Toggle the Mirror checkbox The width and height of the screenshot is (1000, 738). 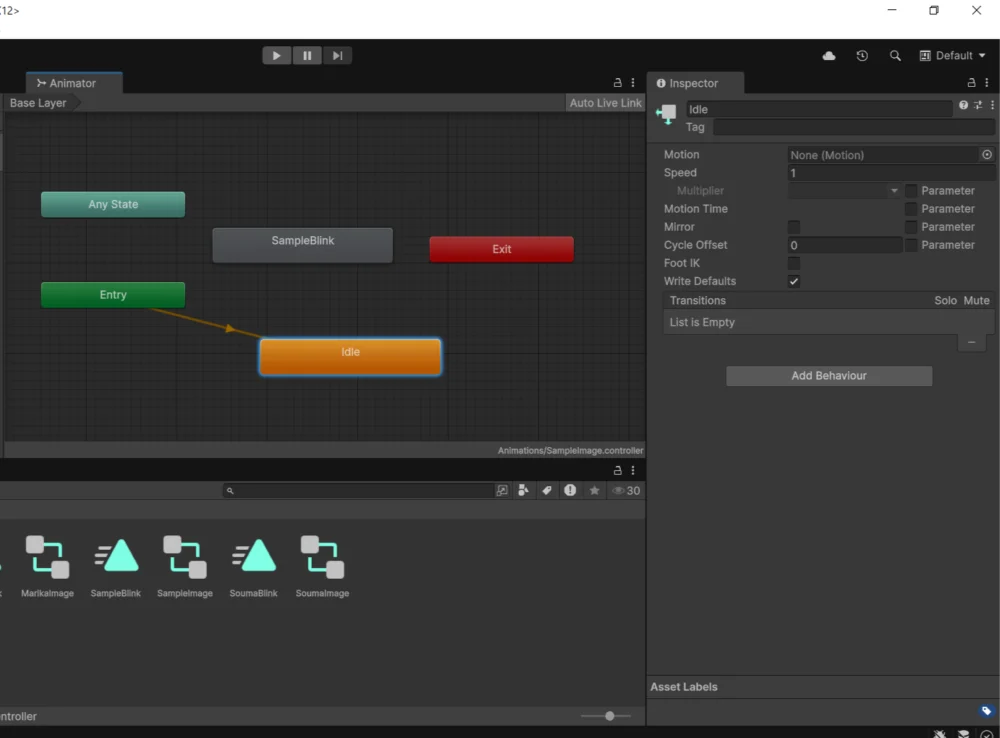tap(794, 227)
